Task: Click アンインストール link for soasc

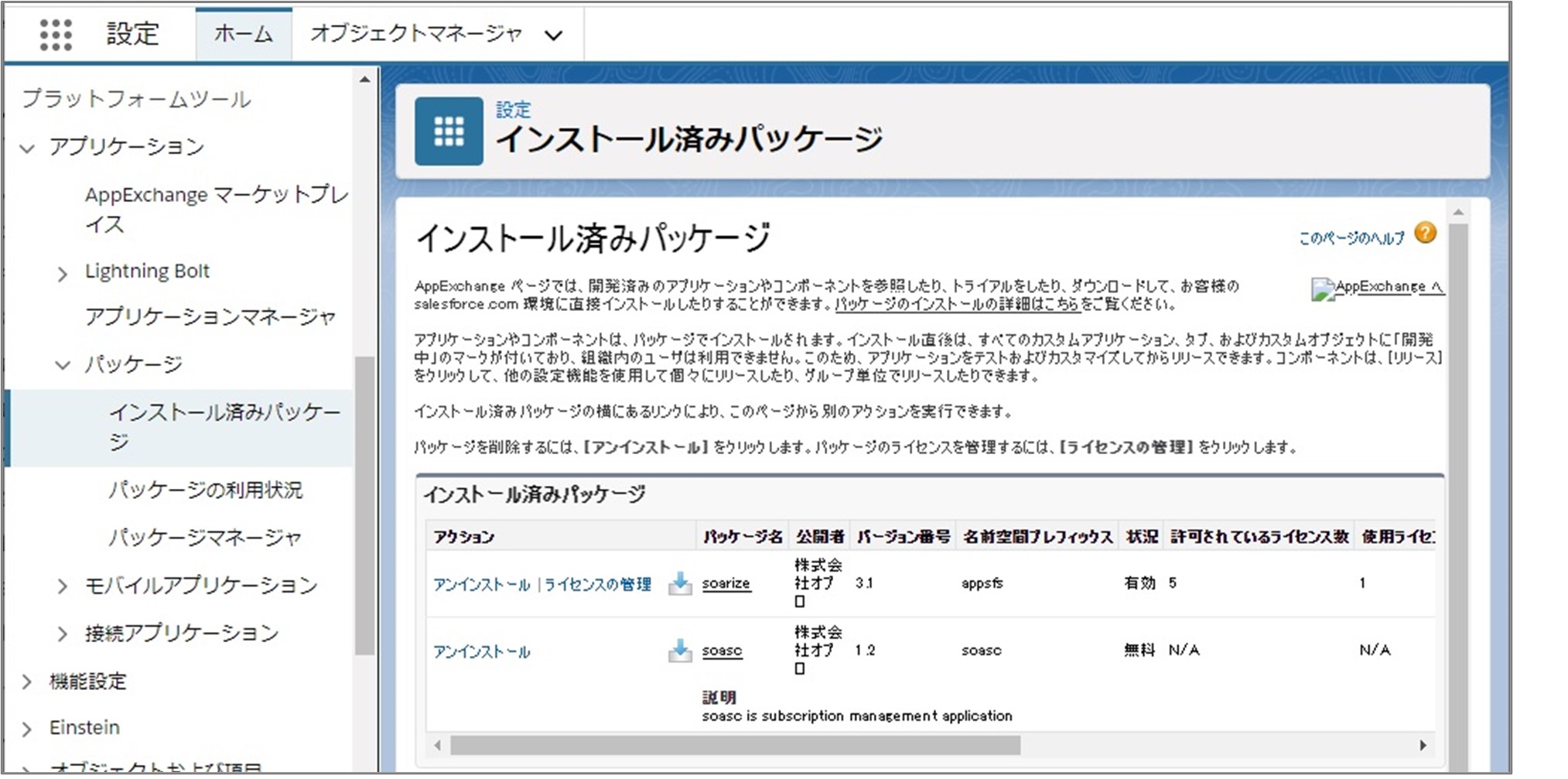Action: pos(481,651)
